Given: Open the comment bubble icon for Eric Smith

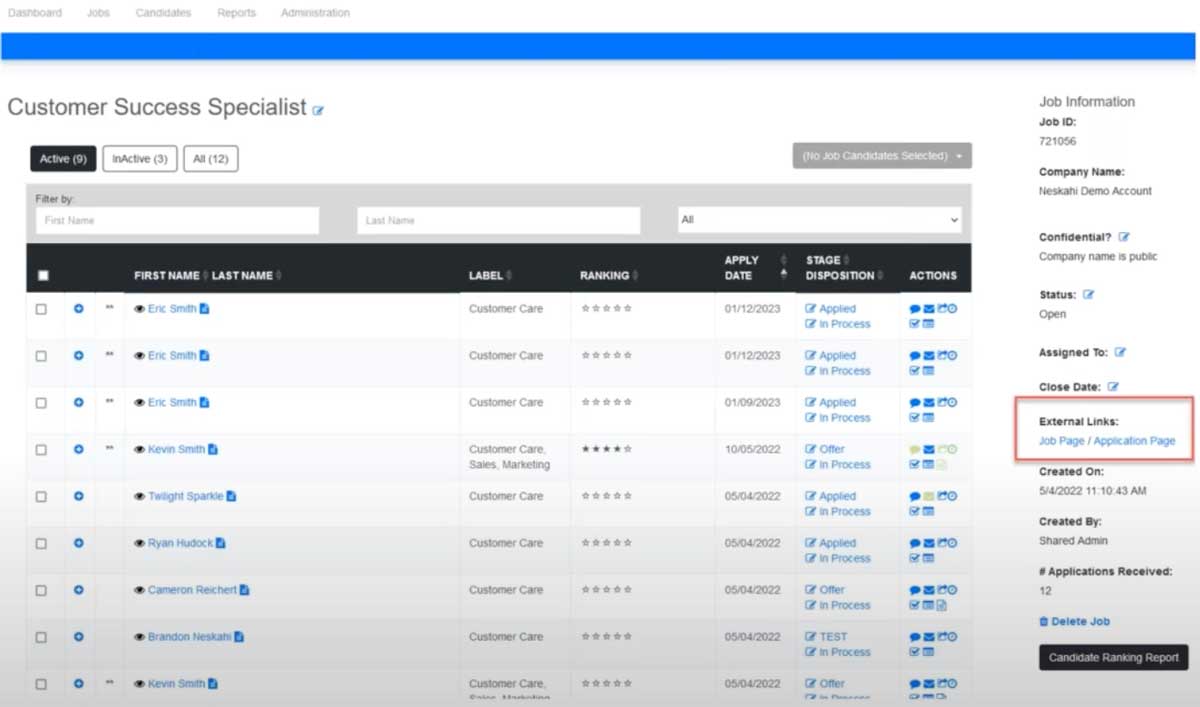Looking at the screenshot, I should [x=915, y=308].
